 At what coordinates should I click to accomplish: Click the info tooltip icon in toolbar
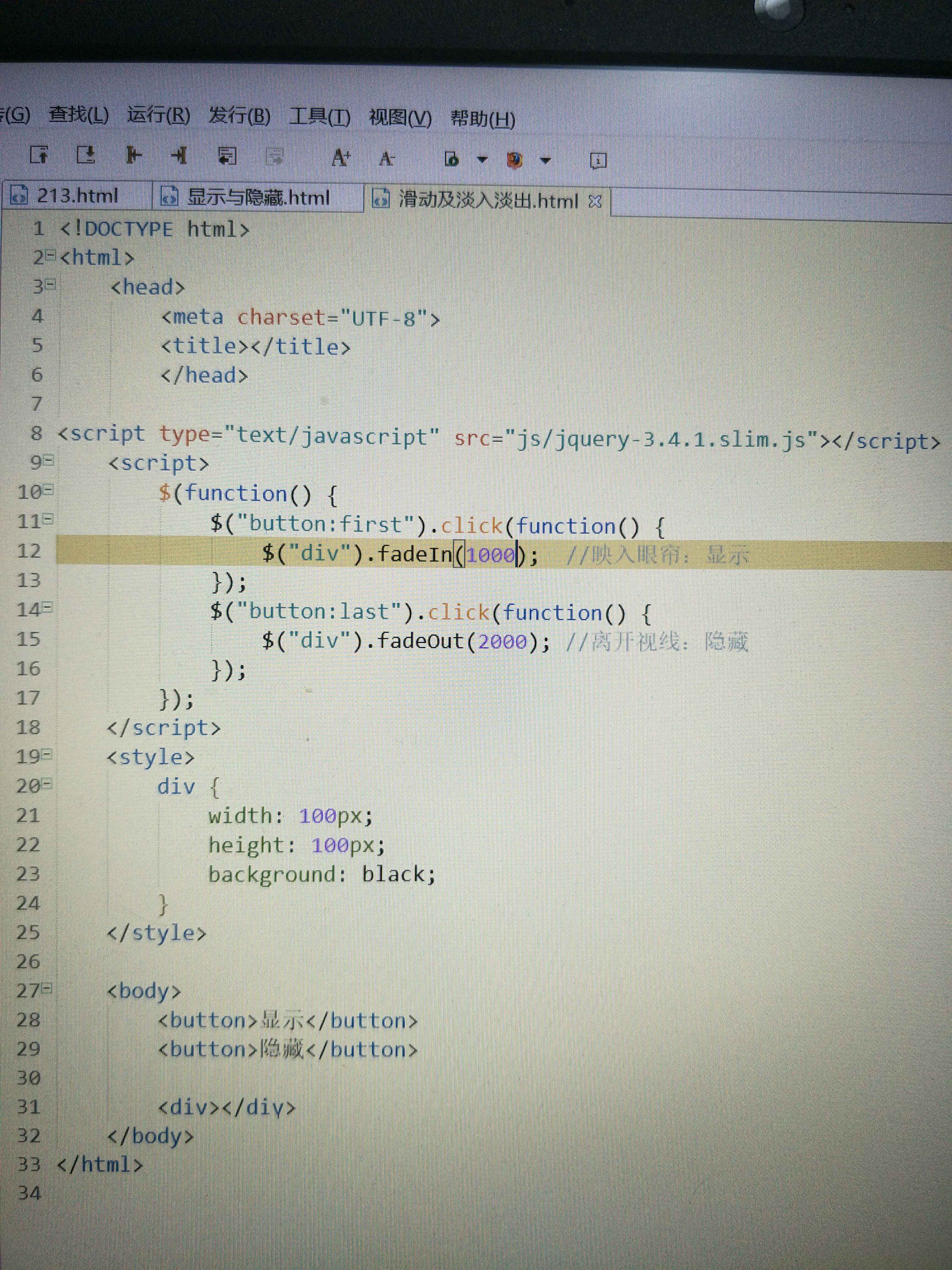(598, 161)
